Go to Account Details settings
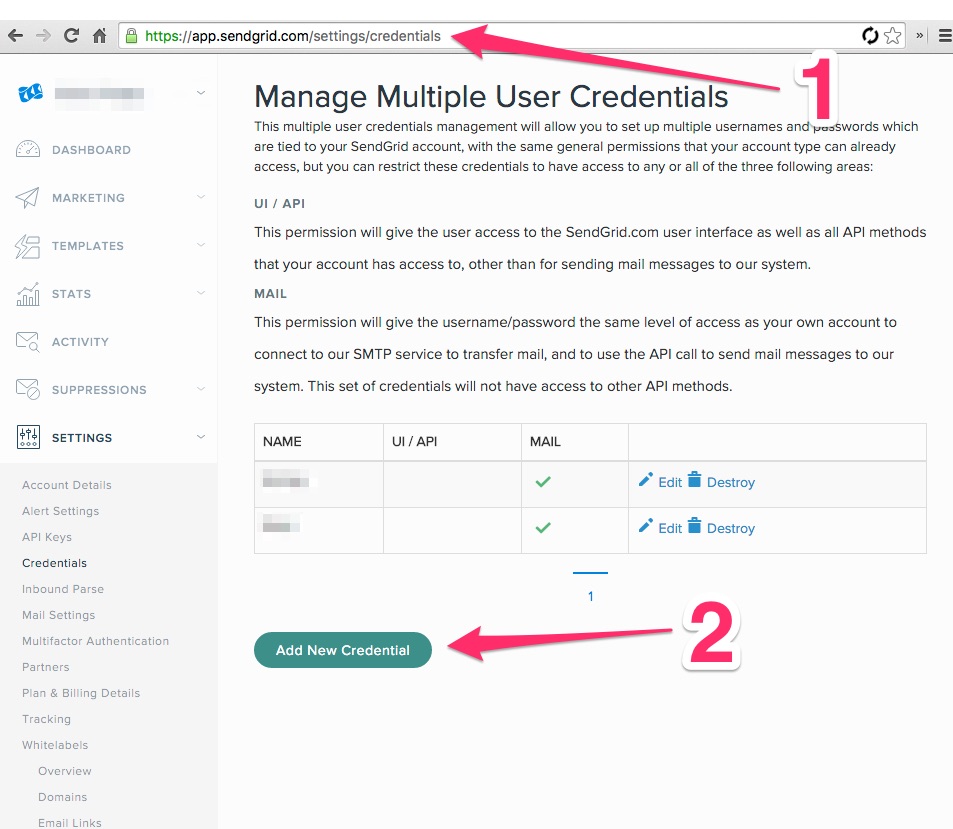 tap(67, 485)
